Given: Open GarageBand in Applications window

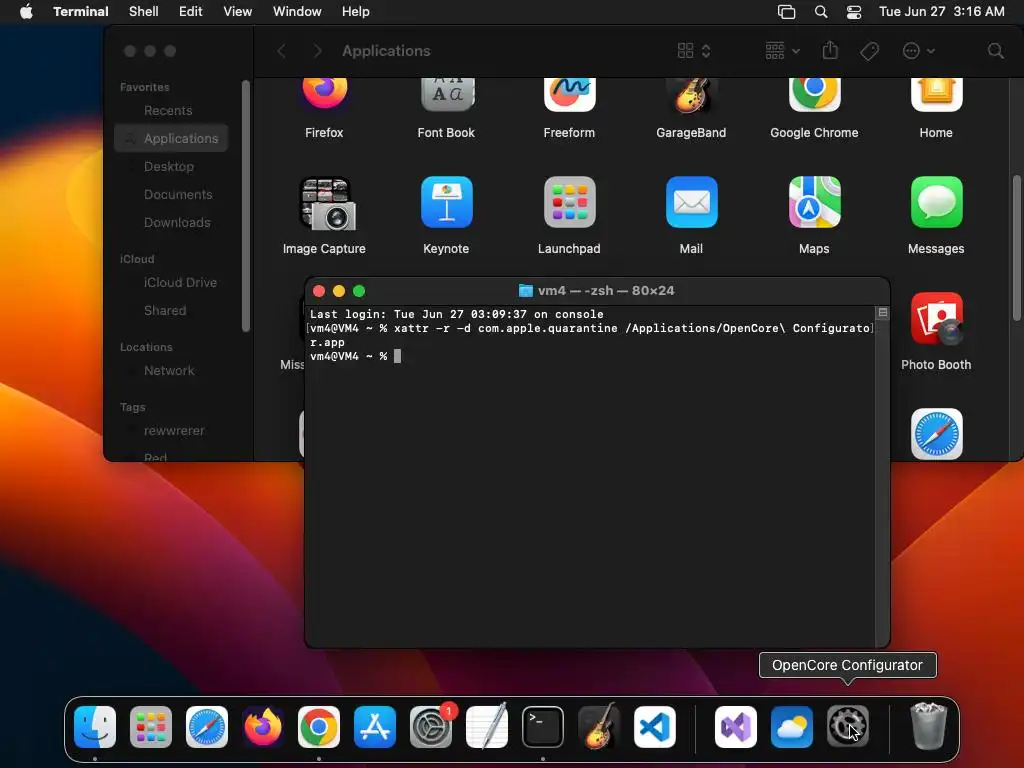Looking at the screenshot, I should (x=692, y=98).
